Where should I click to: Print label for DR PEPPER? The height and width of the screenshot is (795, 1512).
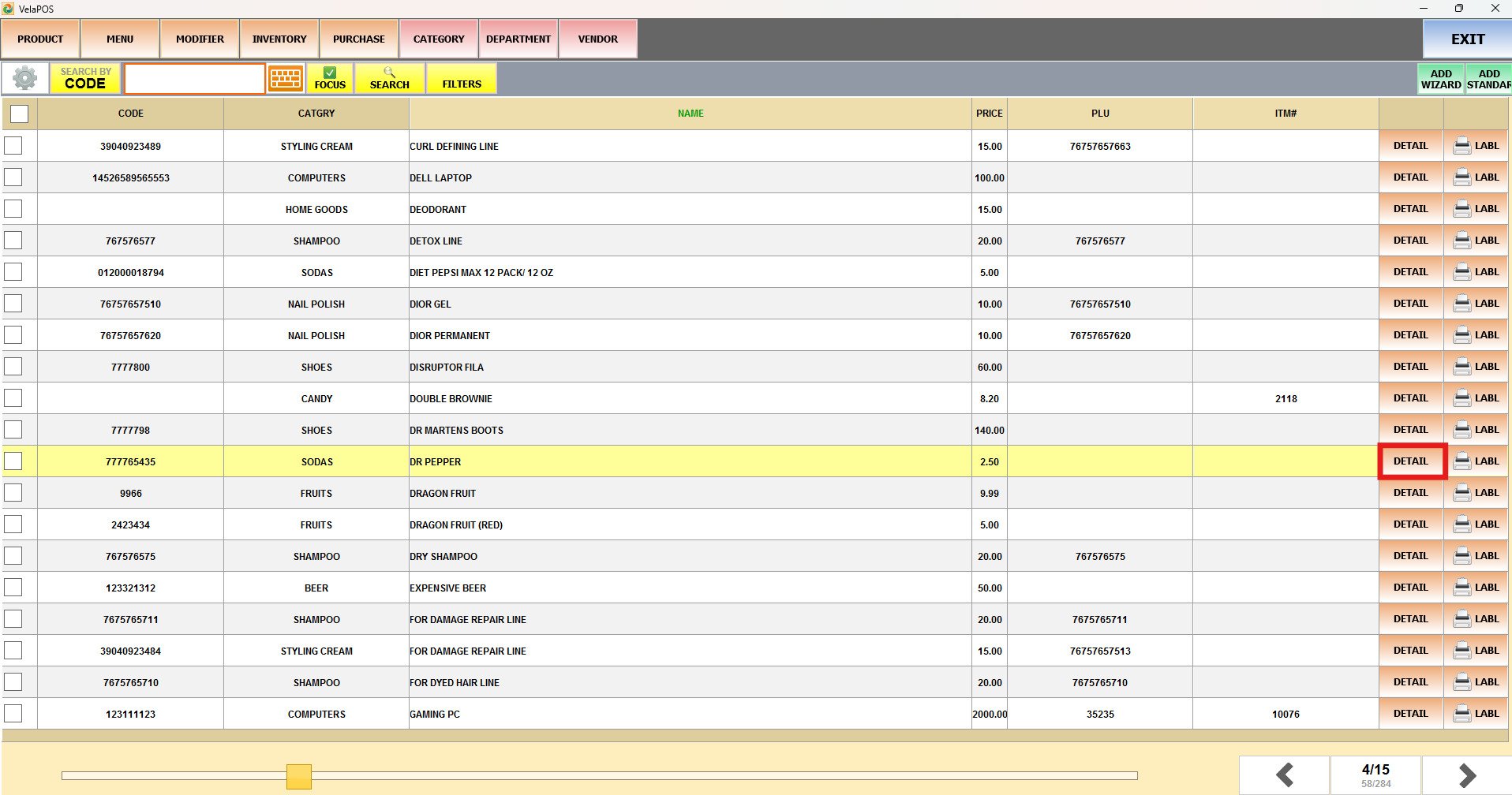[1476, 461]
